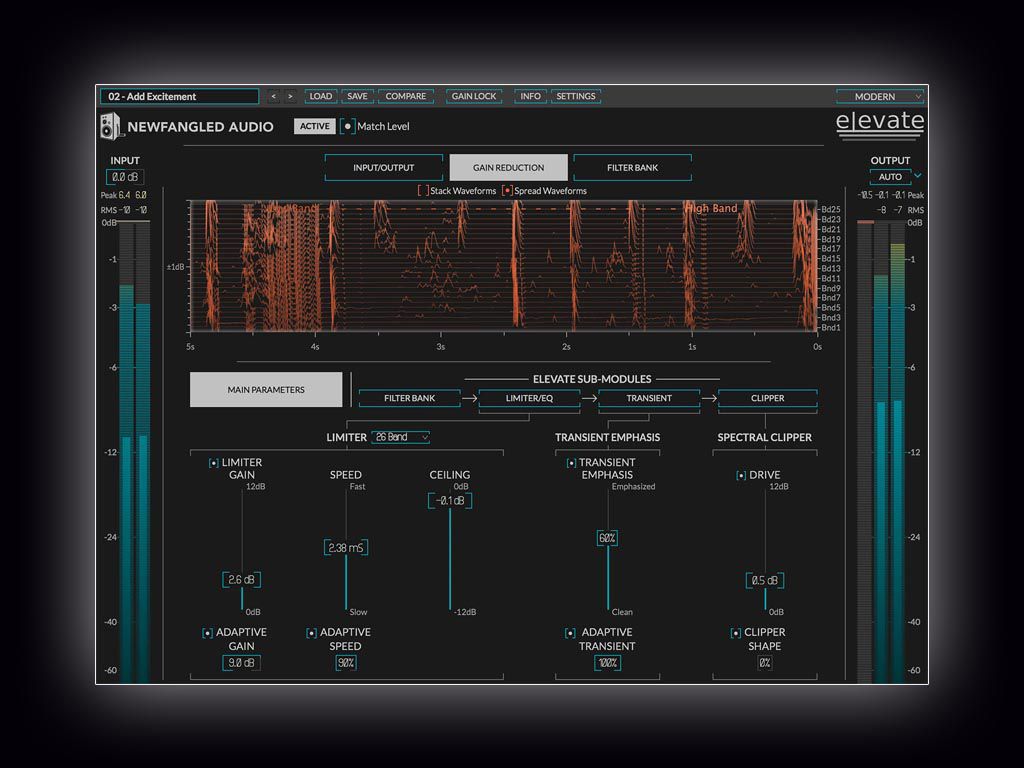Click the SAVE button
The height and width of the screenshot is (768, 1024).
coord(357,96)
